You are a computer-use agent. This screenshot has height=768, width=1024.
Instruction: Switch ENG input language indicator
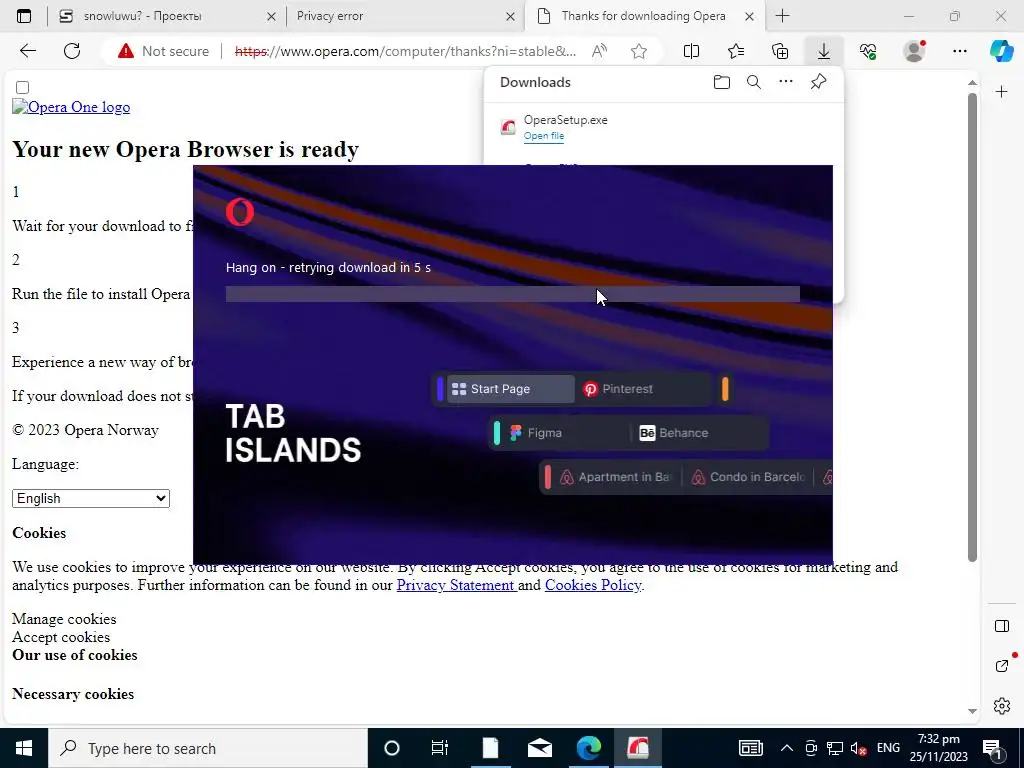[x=888, y=748]
